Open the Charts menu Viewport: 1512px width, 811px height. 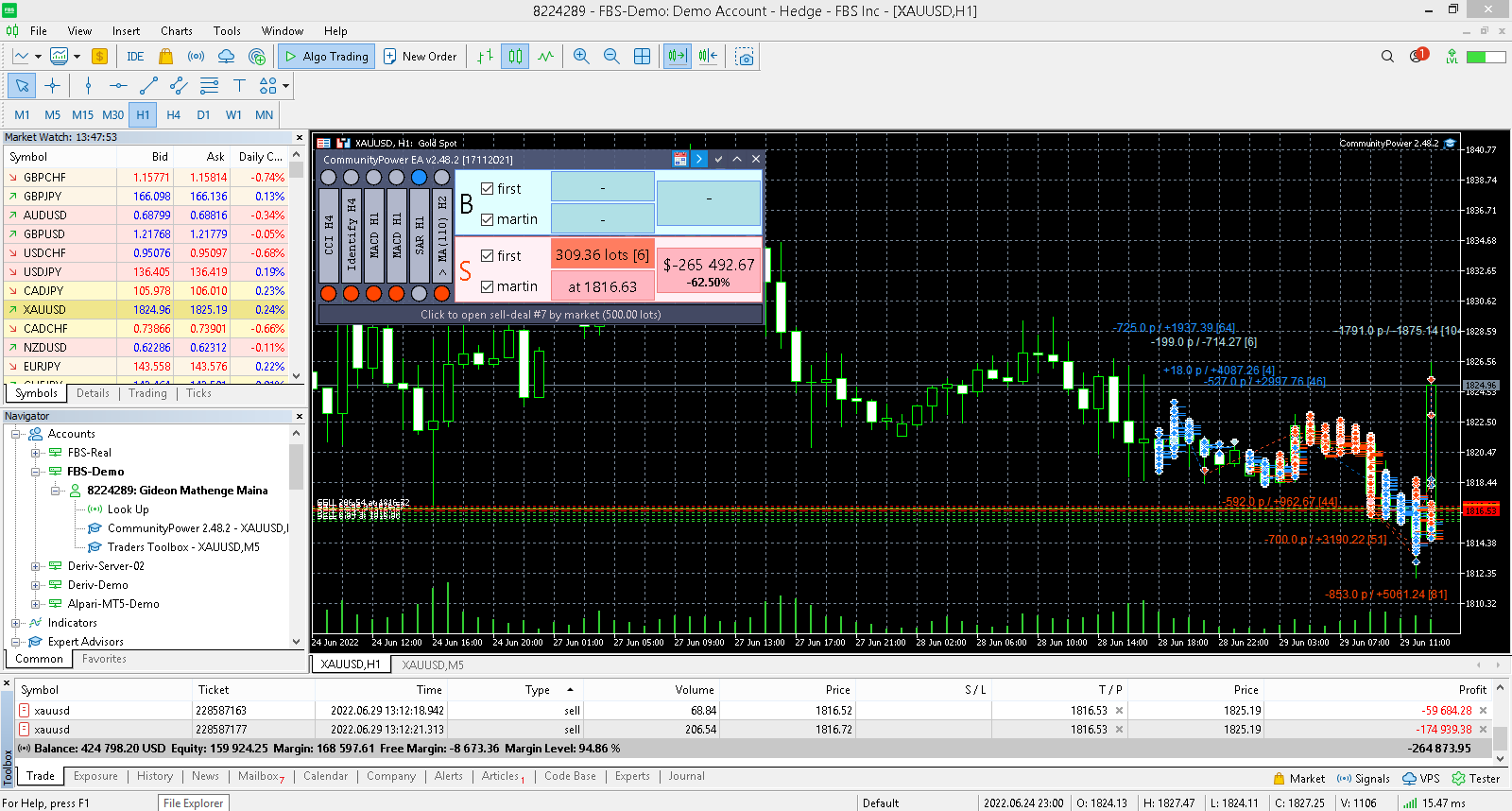tap(177, 31)
